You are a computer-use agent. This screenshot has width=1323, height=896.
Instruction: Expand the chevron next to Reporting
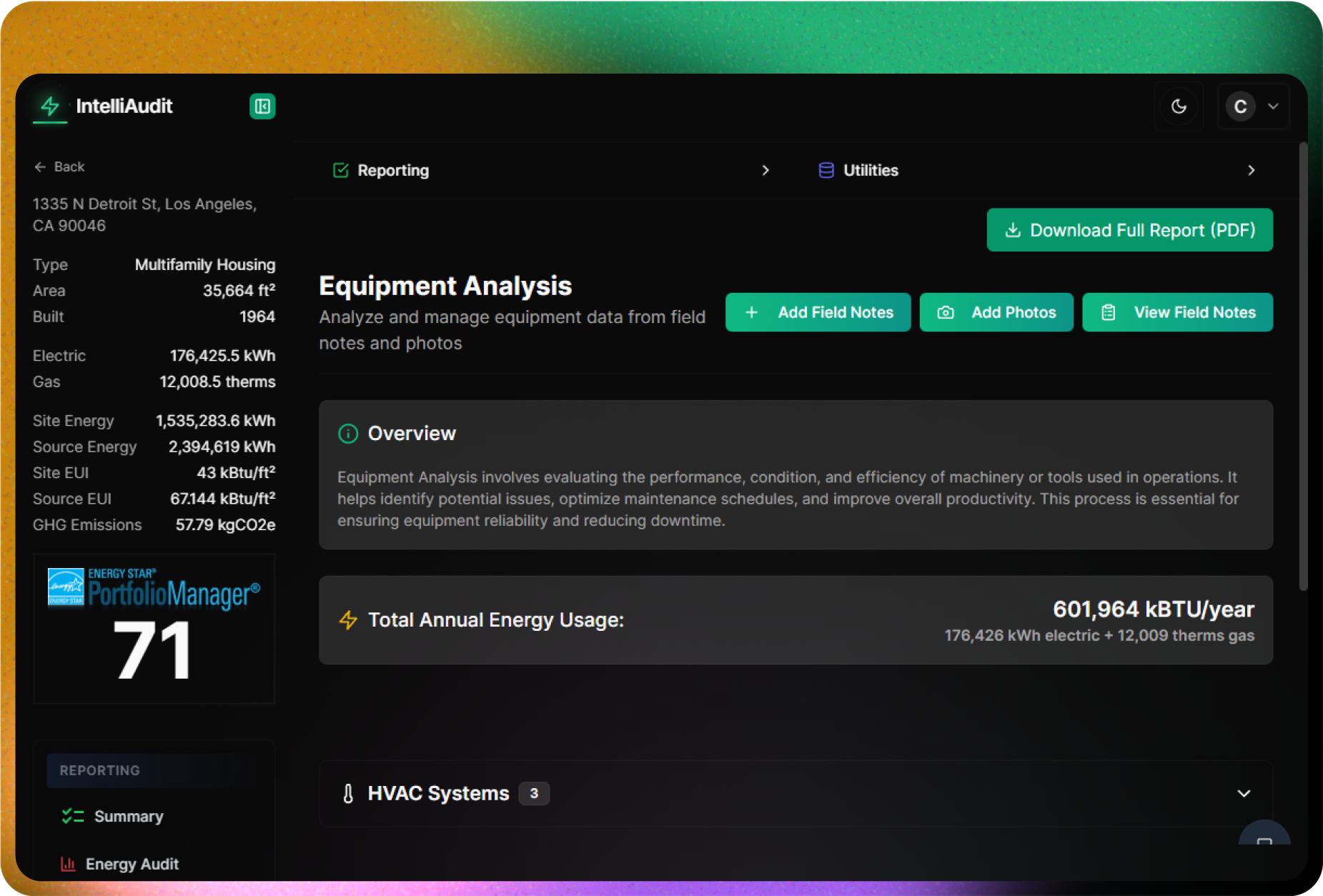tap(765, 170)
